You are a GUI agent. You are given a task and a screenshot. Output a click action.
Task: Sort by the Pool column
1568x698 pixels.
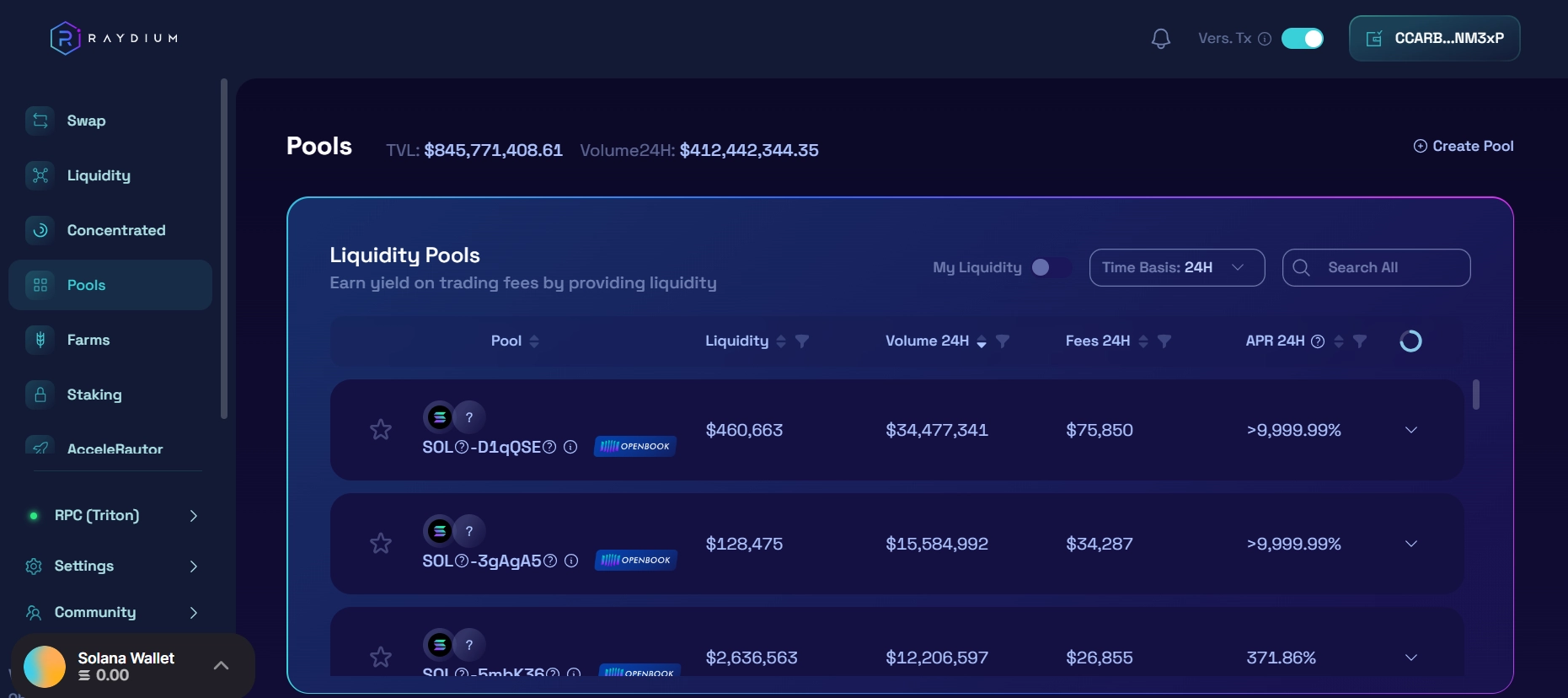tap(534, 341)
